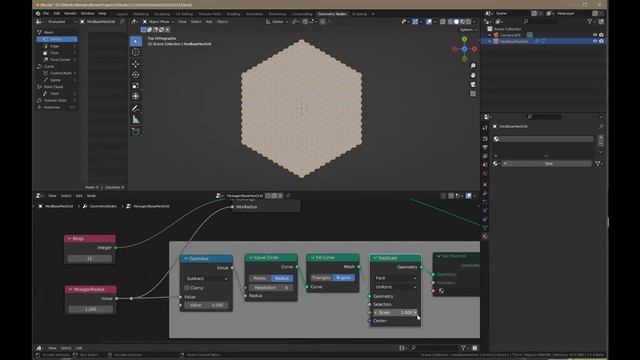Click the green Y axis on navigation gizmo

[x=464, y=39]
